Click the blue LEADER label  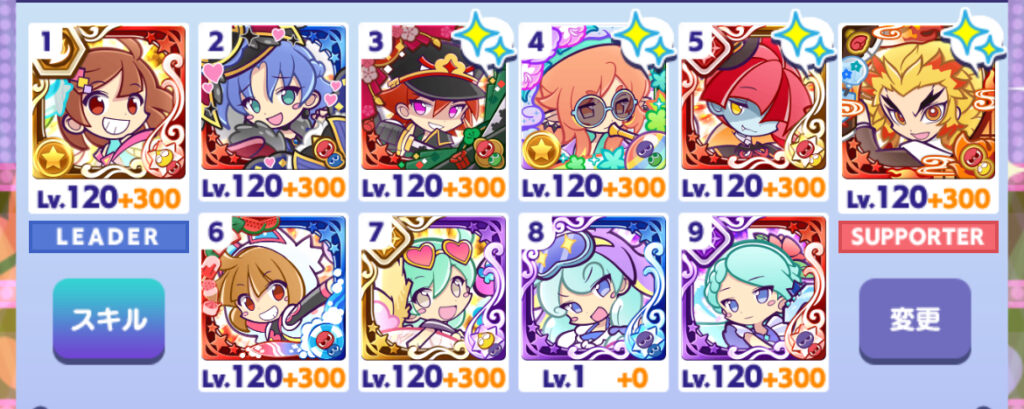tap(108, 237)
